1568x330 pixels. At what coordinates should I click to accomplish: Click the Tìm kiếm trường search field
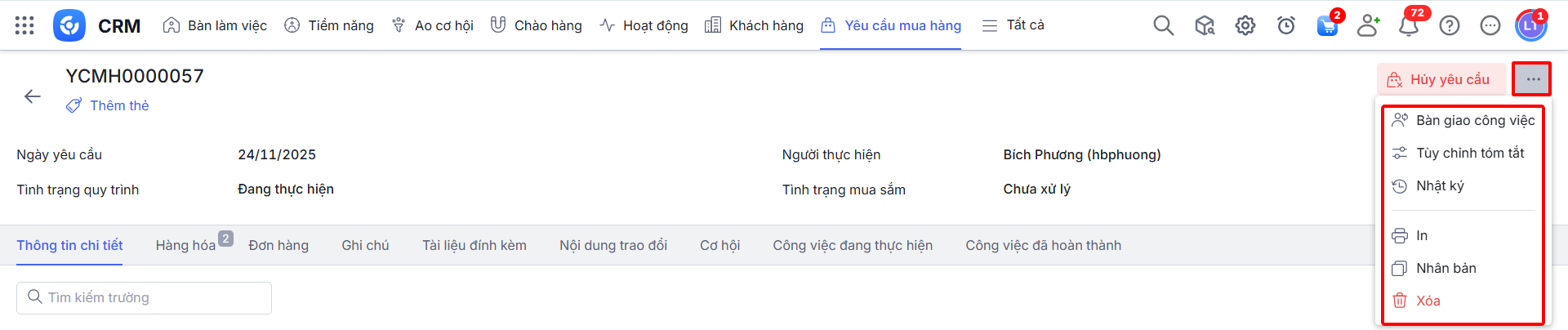pos(144,297)
